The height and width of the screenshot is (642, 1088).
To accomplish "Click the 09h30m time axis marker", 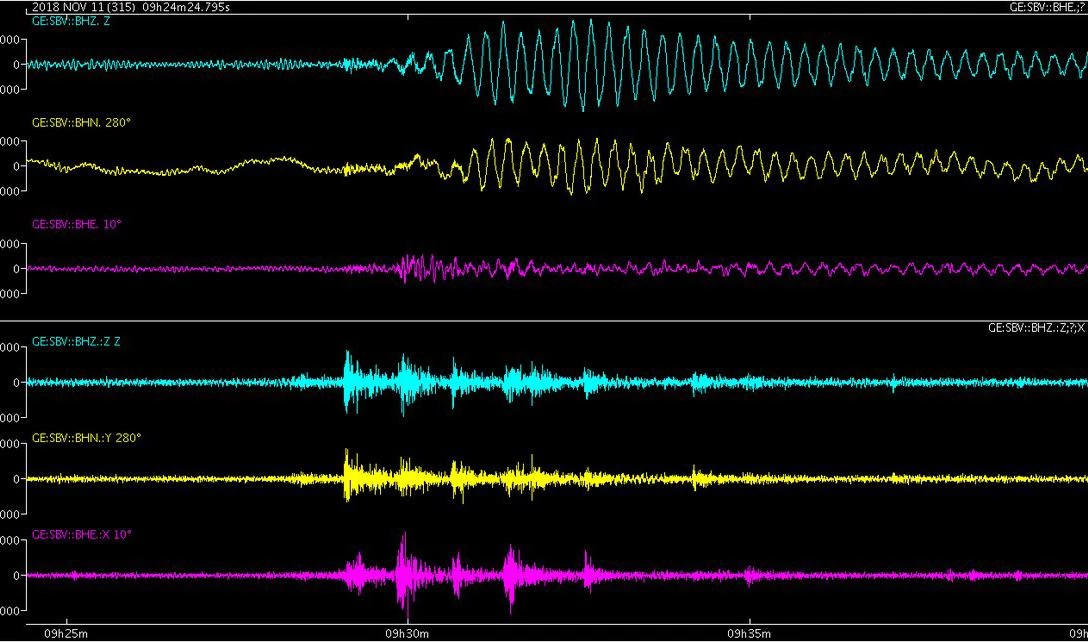I will click(x=408, y=632).
